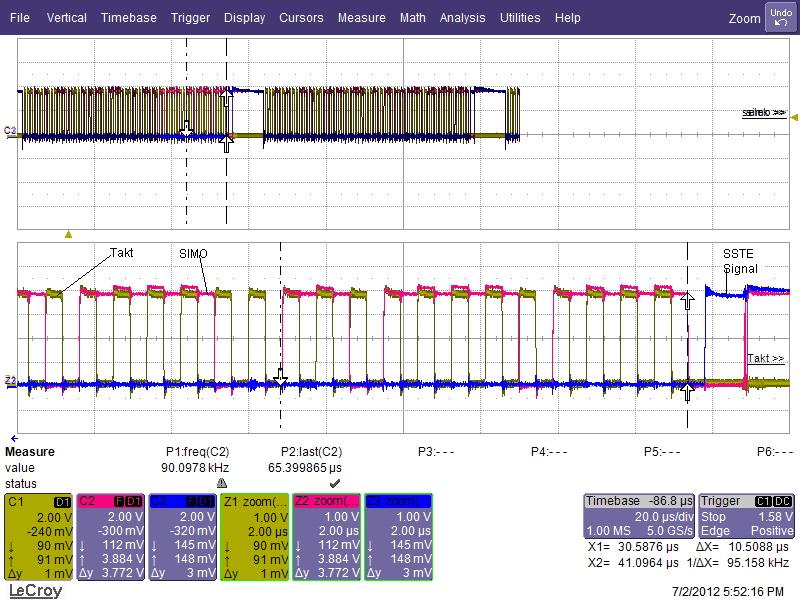The height and width of the screenshot is (600, 800).
Task: Open the Display menu
Action: [244, 17]
